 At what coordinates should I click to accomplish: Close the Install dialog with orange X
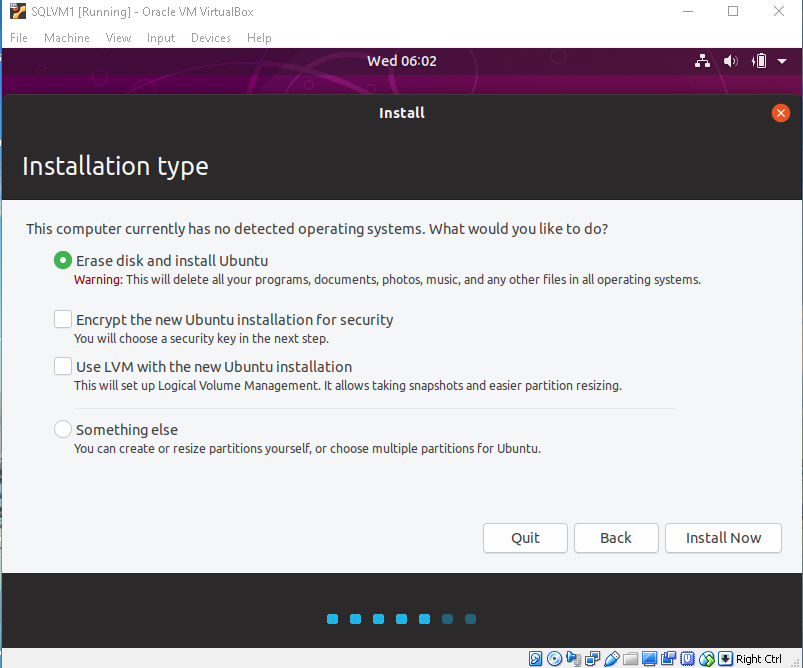[x=781, y=113]
